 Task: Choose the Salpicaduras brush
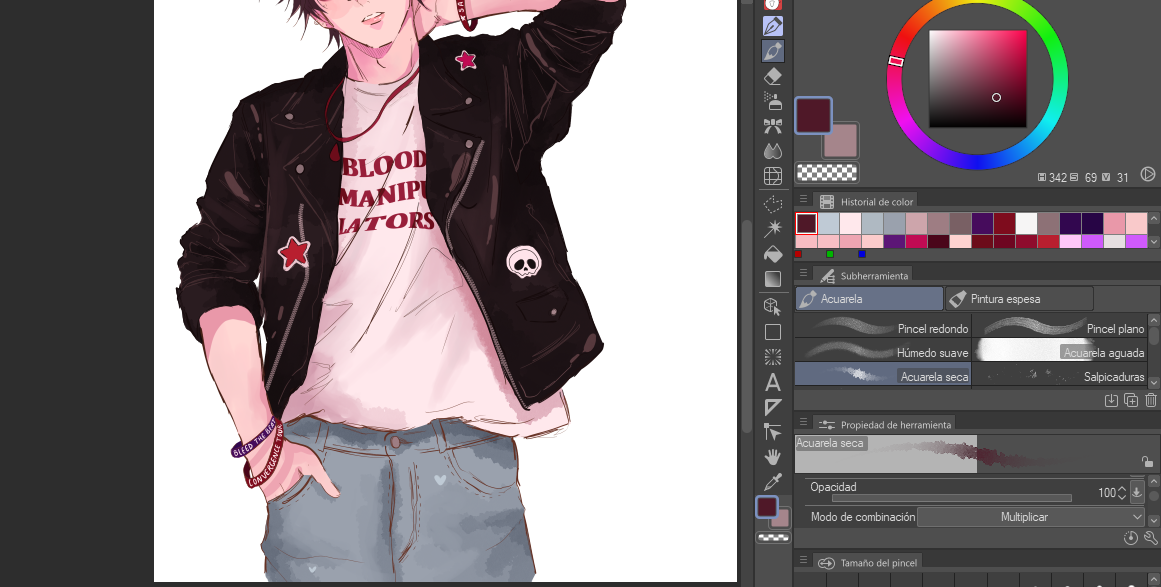pyautogui.click(x=1060, y=375)
